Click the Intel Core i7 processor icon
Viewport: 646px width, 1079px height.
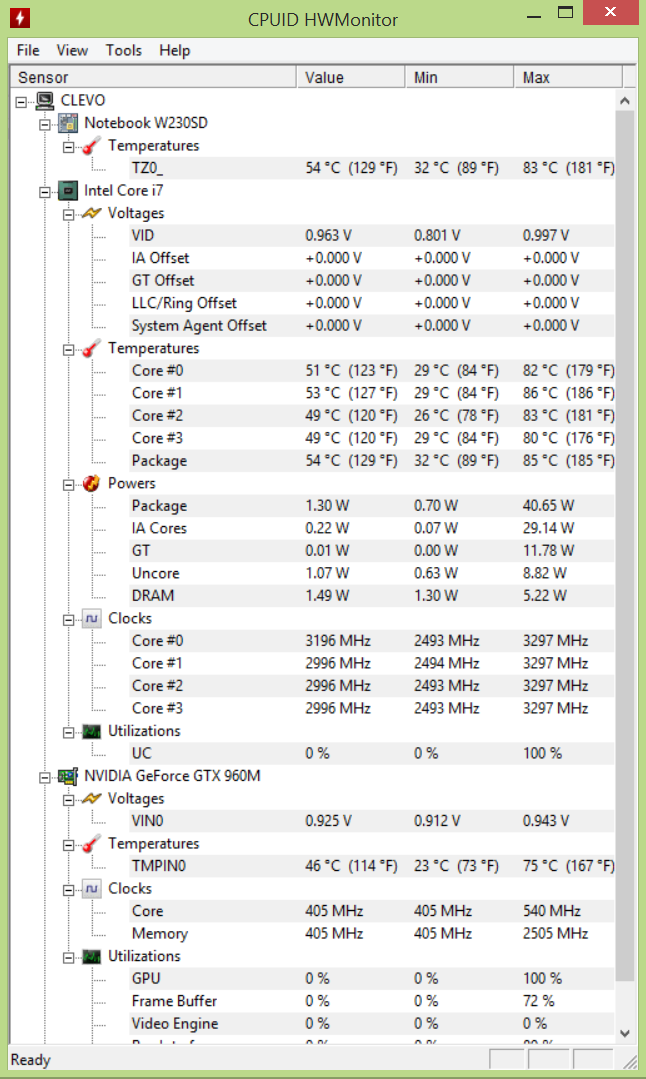[x=68, y=191]
